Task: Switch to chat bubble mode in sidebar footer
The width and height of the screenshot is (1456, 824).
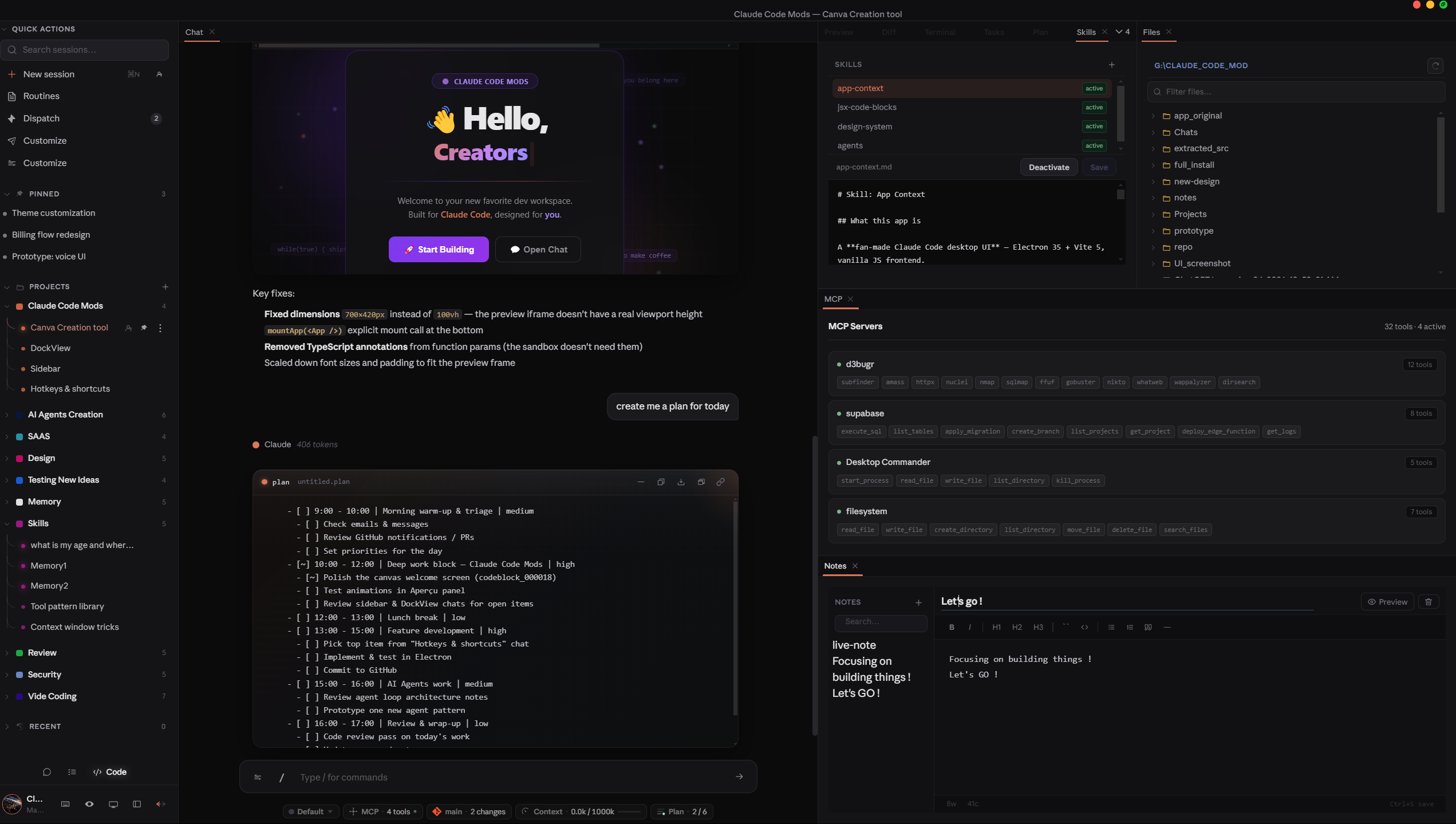Action: coord(47,772)
